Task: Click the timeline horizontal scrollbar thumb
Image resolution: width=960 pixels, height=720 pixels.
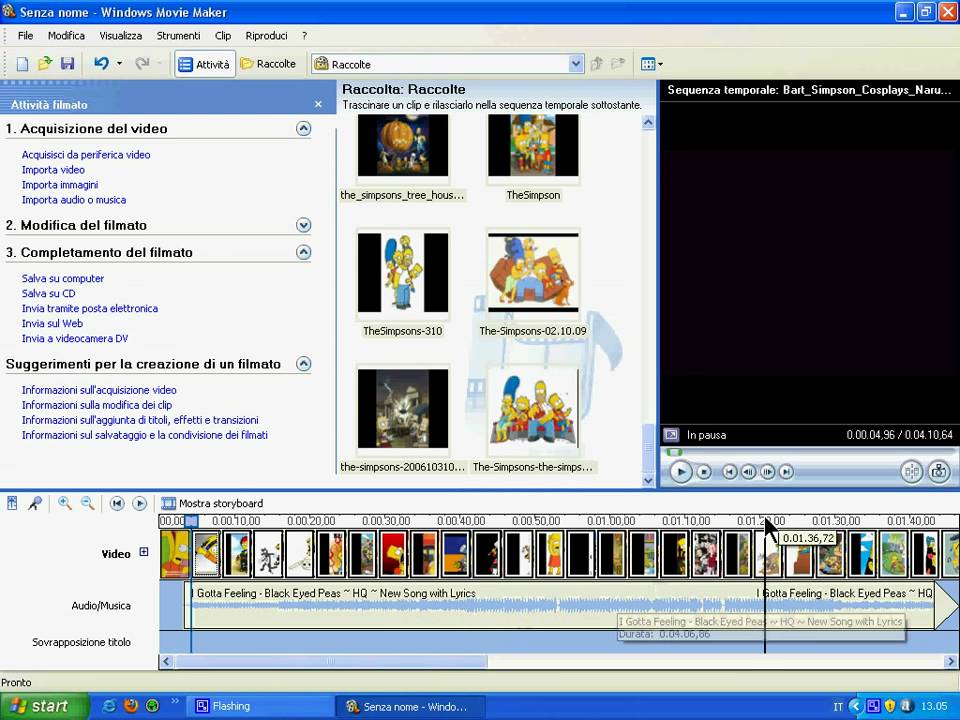Action: [331, 661]
